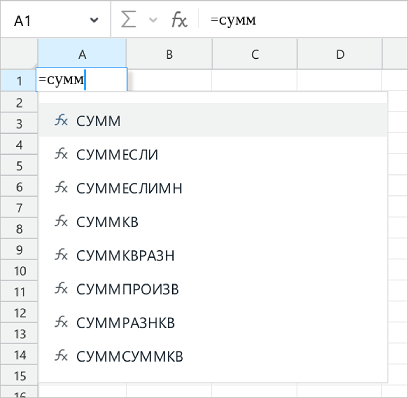This screenshot has width=408, height=398.
Task: Select row 13 header
Action: click(19, 334)
